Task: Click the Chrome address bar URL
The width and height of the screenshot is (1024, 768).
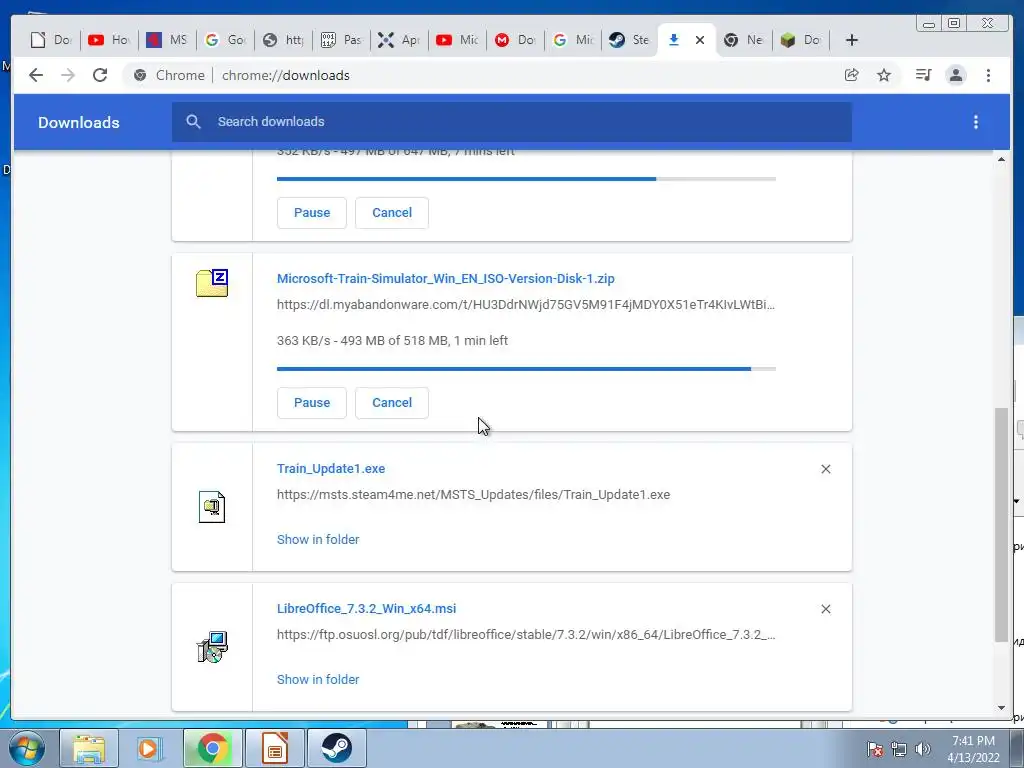Action: 285,75
